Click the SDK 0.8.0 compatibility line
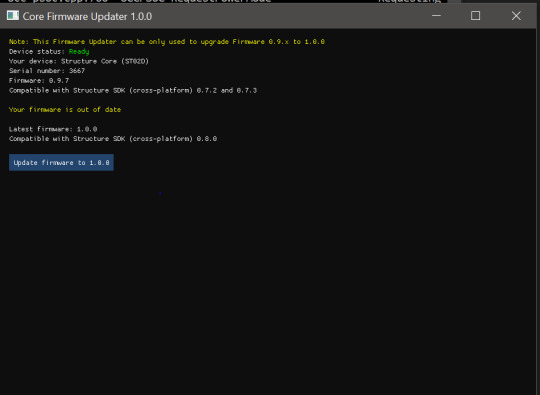This screenshot has height=395, width=540. coord(113,139)
